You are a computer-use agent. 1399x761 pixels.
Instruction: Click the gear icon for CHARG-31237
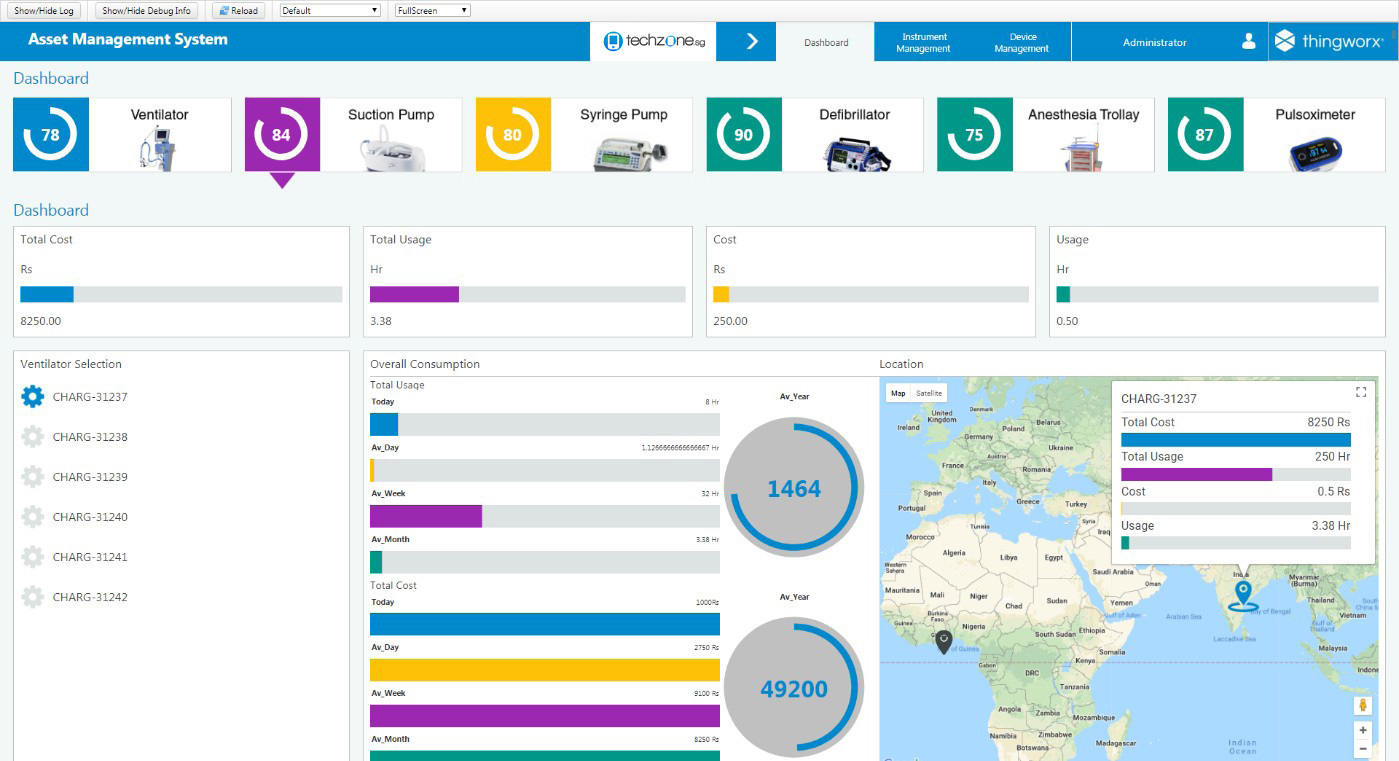tap(33, 397)
